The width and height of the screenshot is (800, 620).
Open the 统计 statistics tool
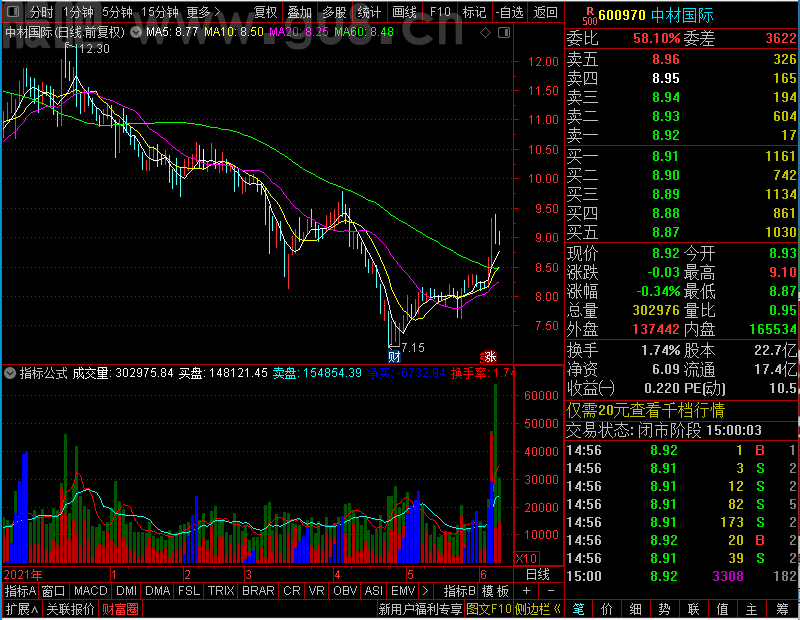click(x=369, y=12)
